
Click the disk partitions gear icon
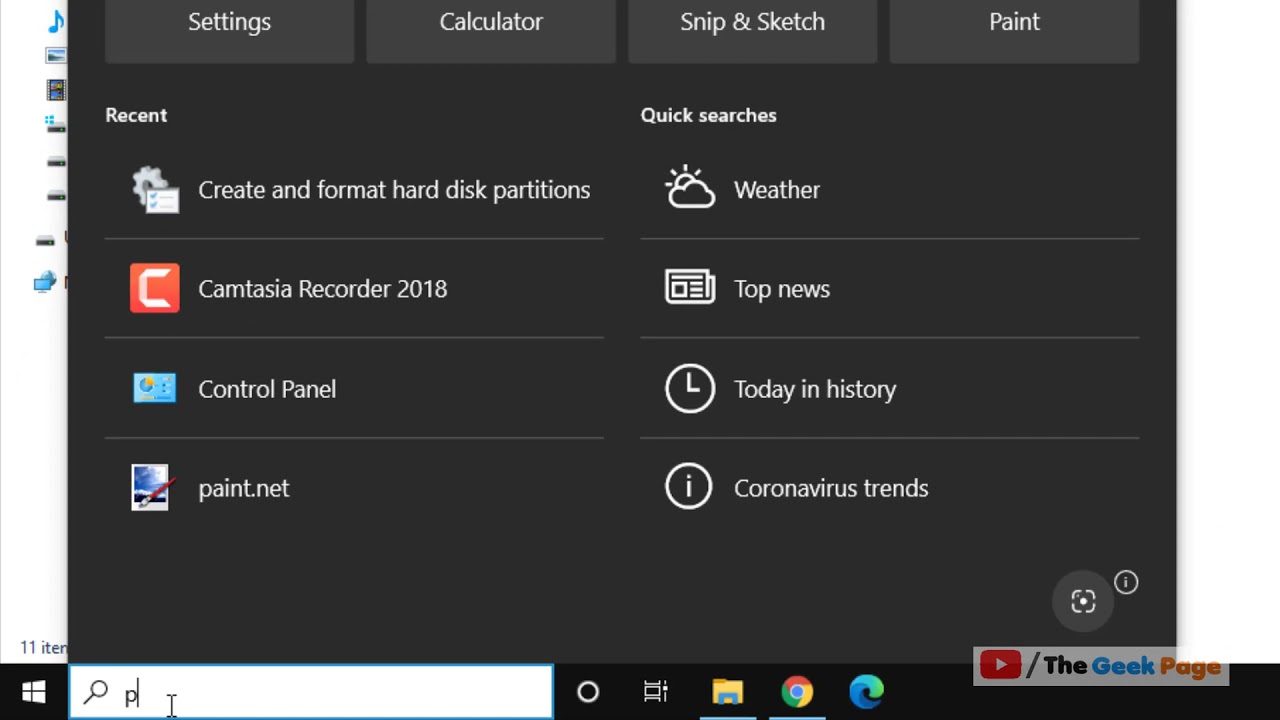tap(155, 190)
